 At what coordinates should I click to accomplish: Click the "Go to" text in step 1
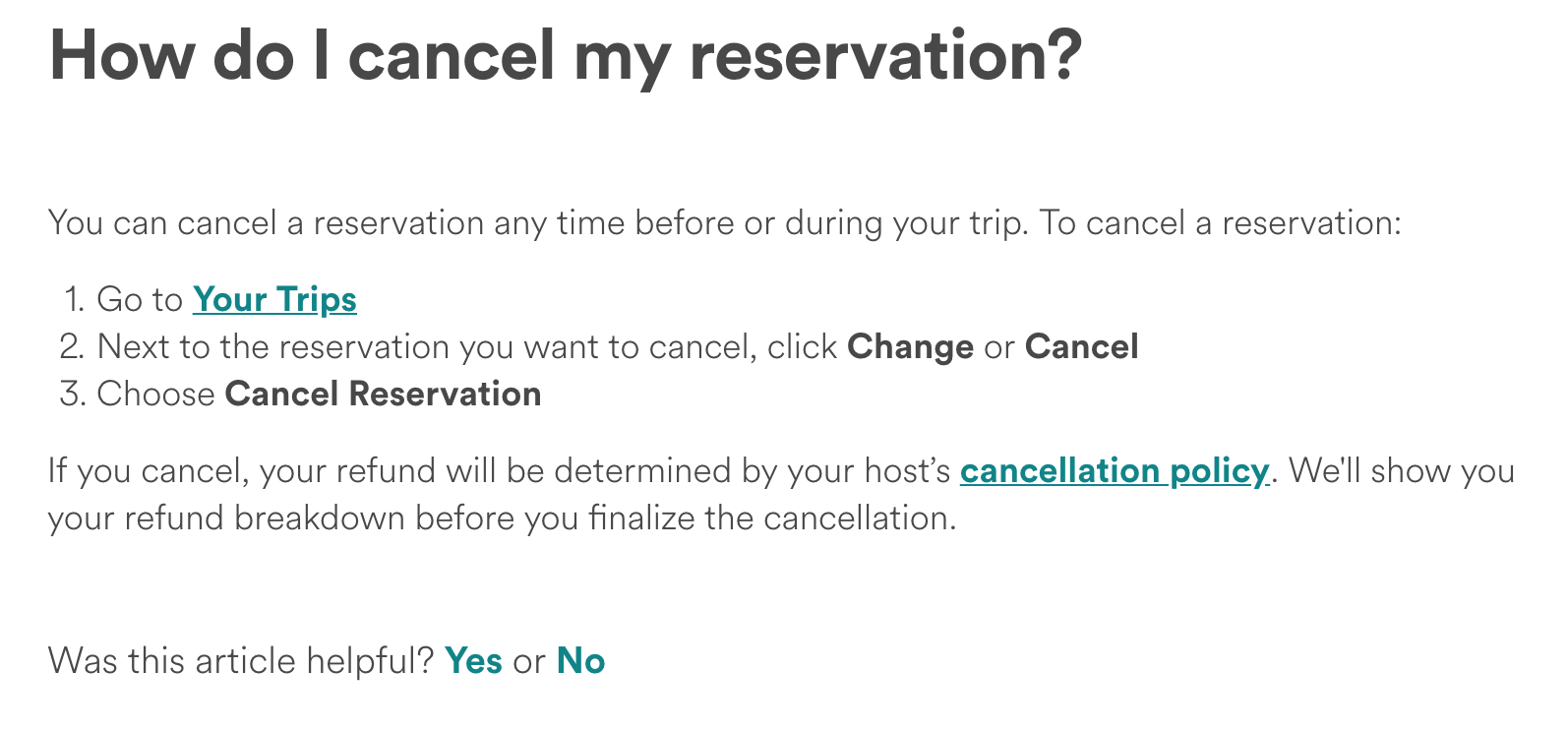click(140, 299)
